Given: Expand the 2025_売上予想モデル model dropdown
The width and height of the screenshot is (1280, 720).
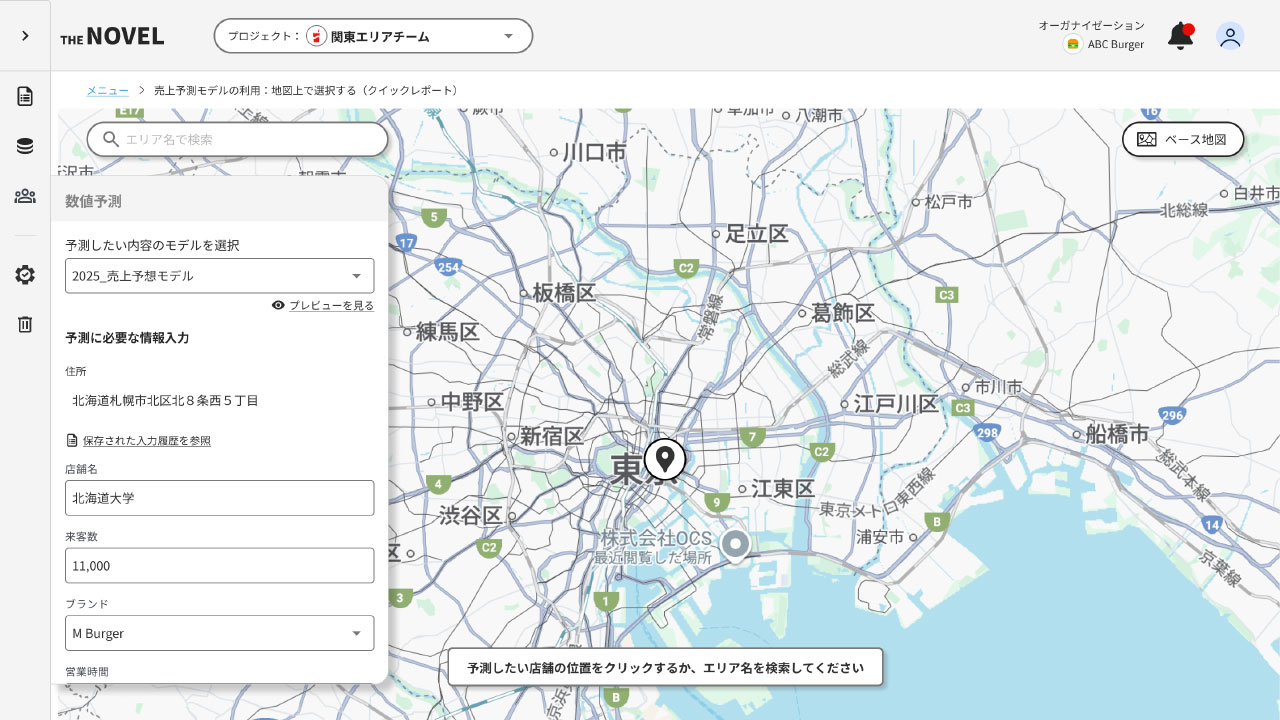Looking at the screenshot, I should (x=220, y=276).
